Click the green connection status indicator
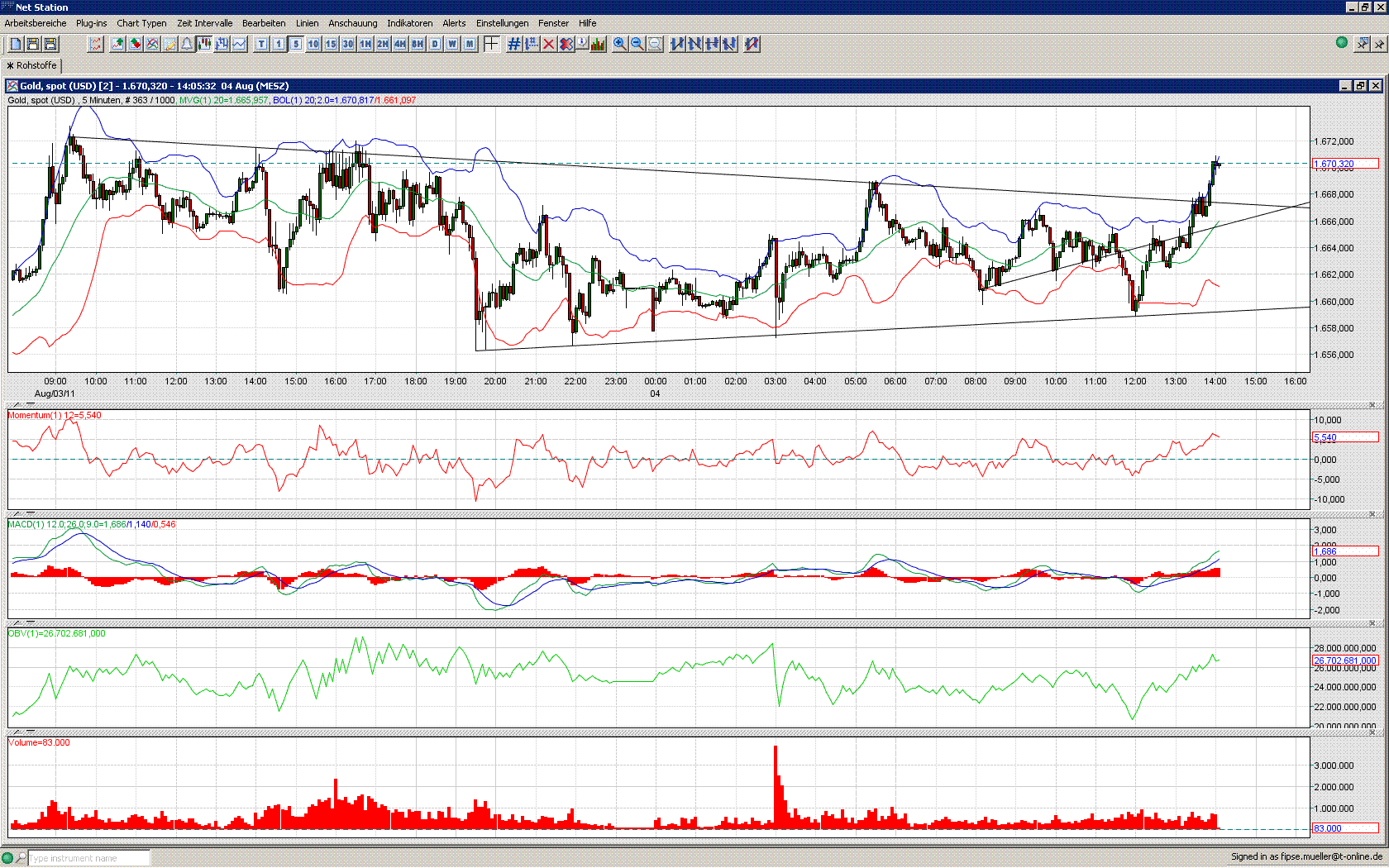This screenshot has height=868, width=1389. (x=1342, y=42)
